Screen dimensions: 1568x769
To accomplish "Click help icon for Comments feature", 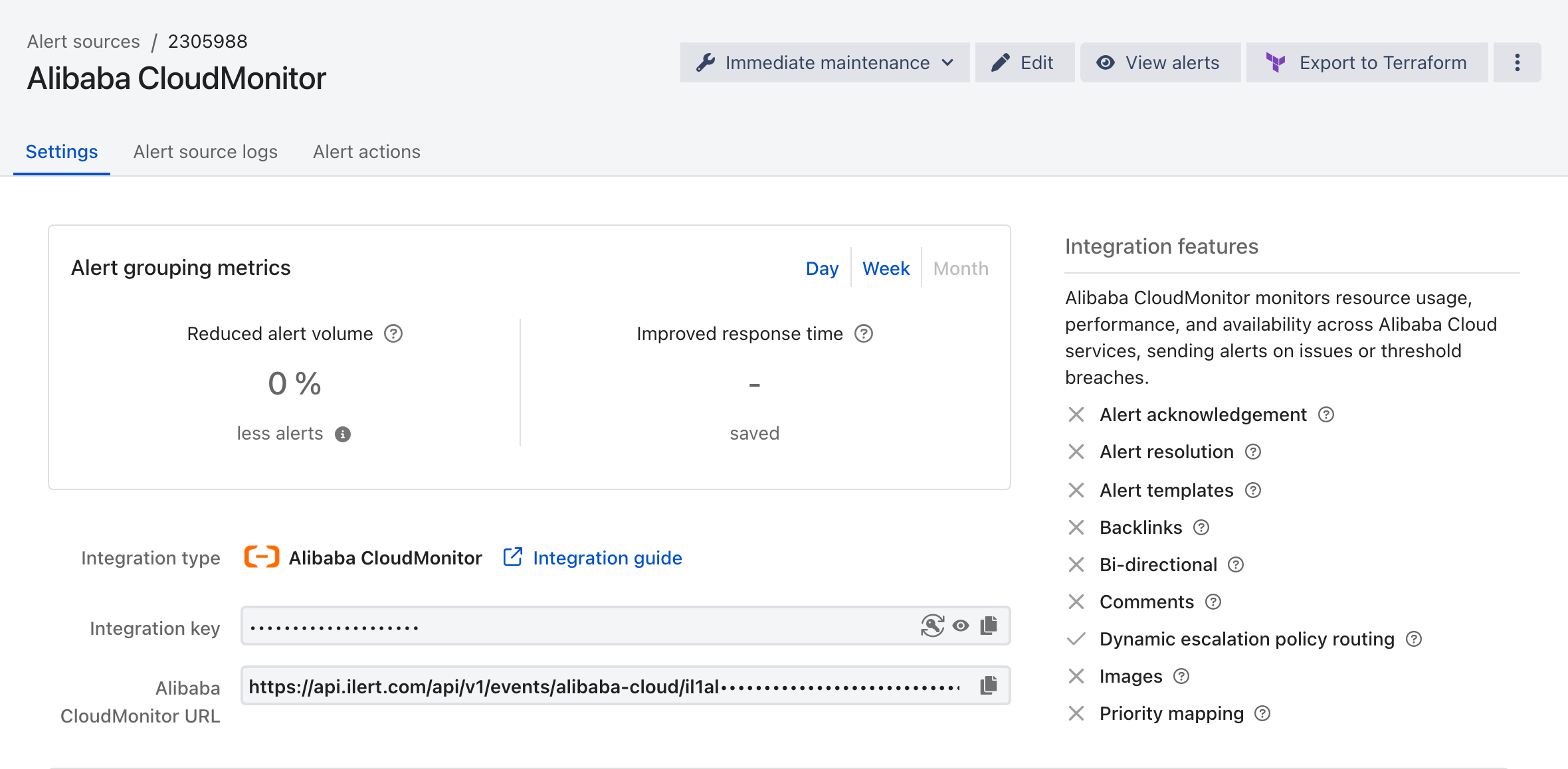I will click(x=1213, y=602).
